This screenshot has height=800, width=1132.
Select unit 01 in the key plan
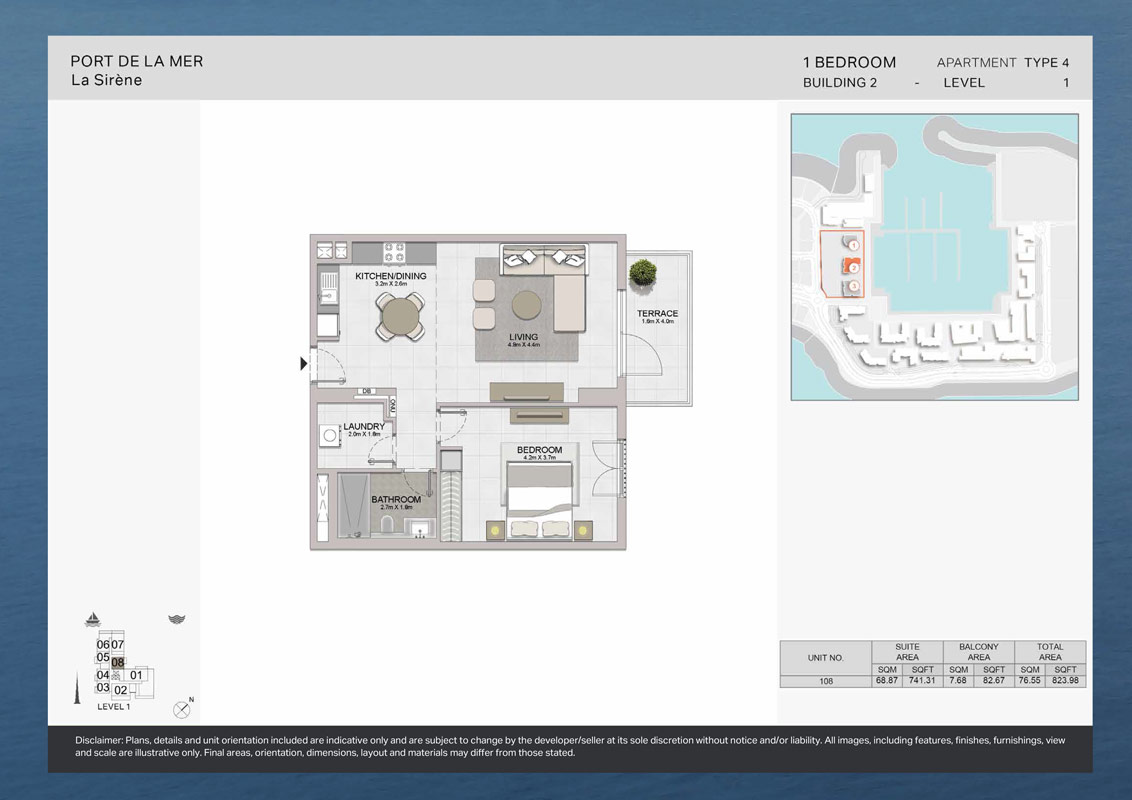[137, 675]
